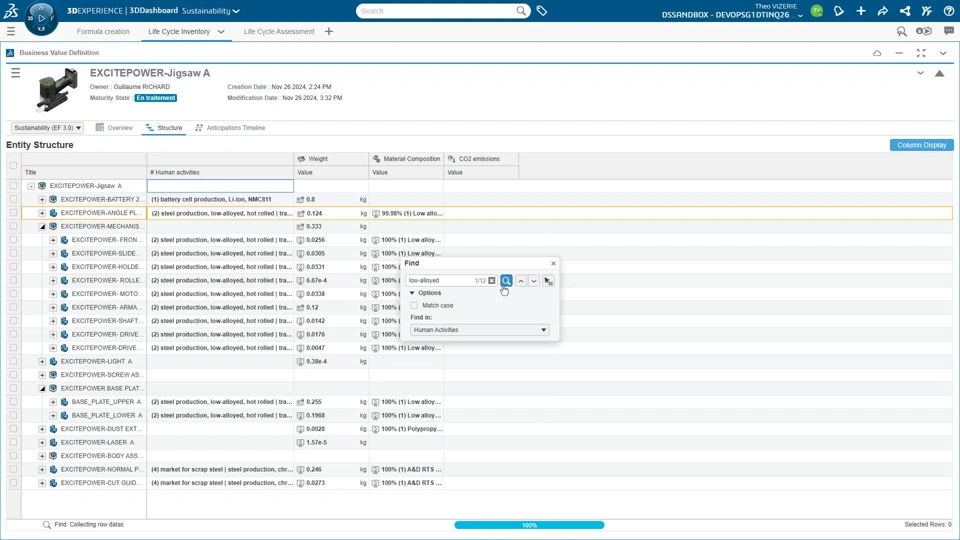Click the share arrow icon
Screen dimensions: 960x540
coord(883,10)
